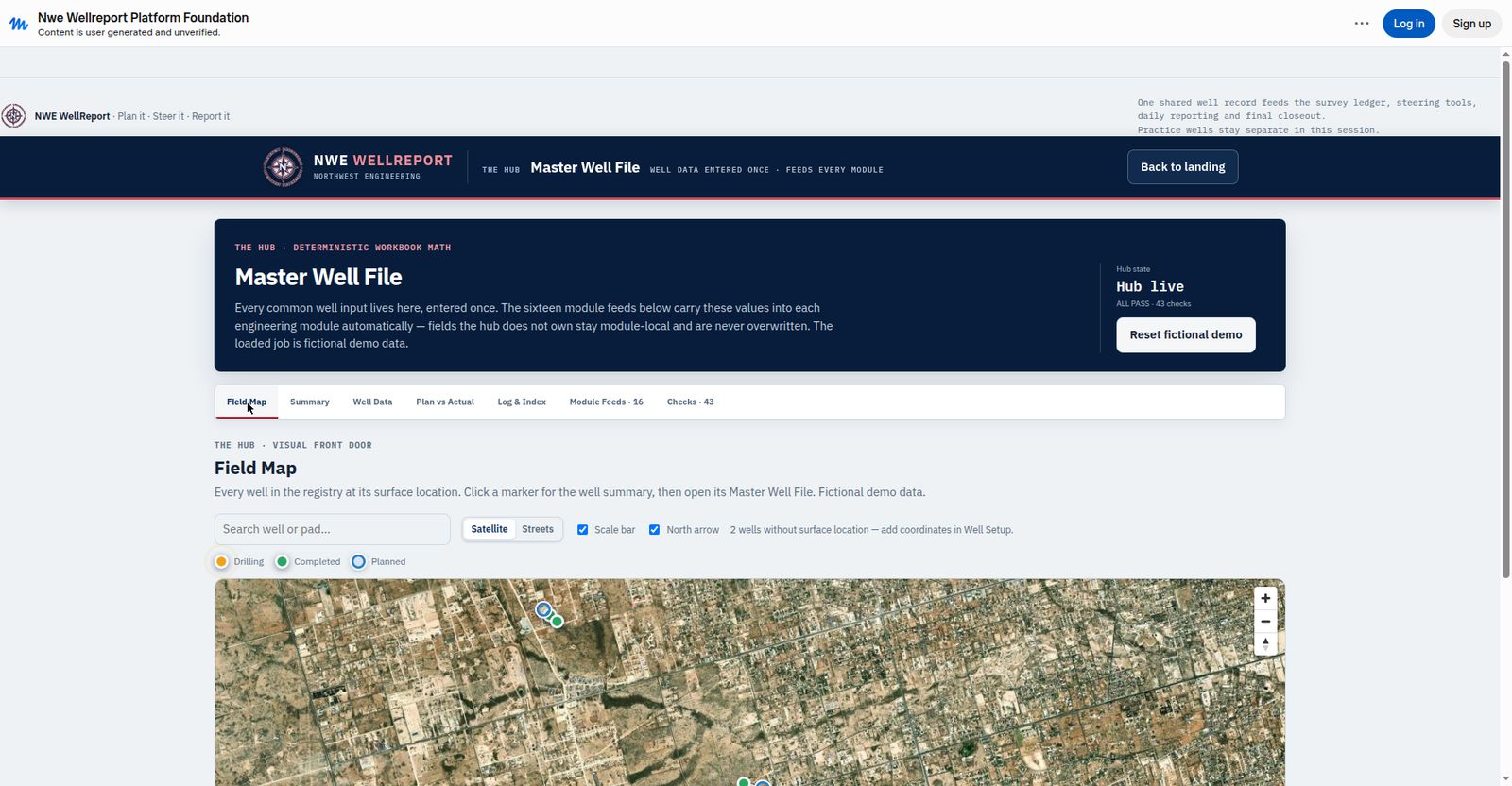This screenshot has width=1512, height=786.
Task: Click the green completed well marker near top of map
Action: 558,622
